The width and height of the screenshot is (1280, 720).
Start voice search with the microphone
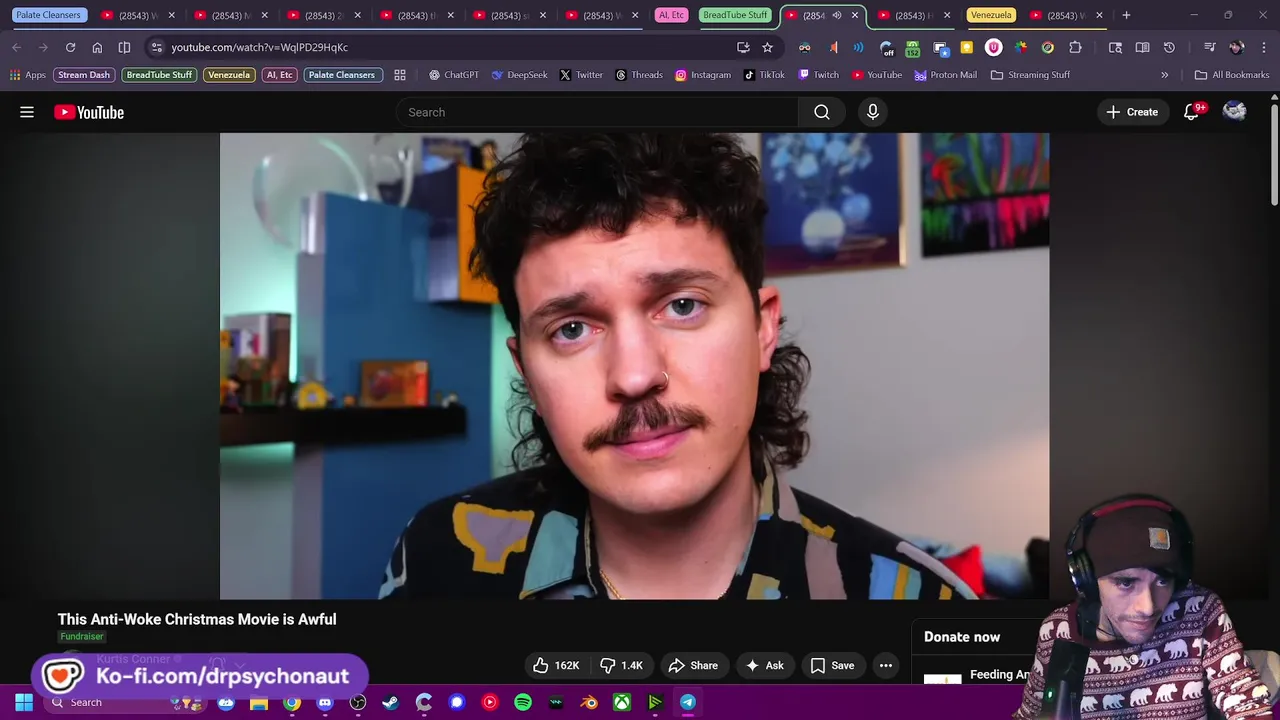coord(873,112)
